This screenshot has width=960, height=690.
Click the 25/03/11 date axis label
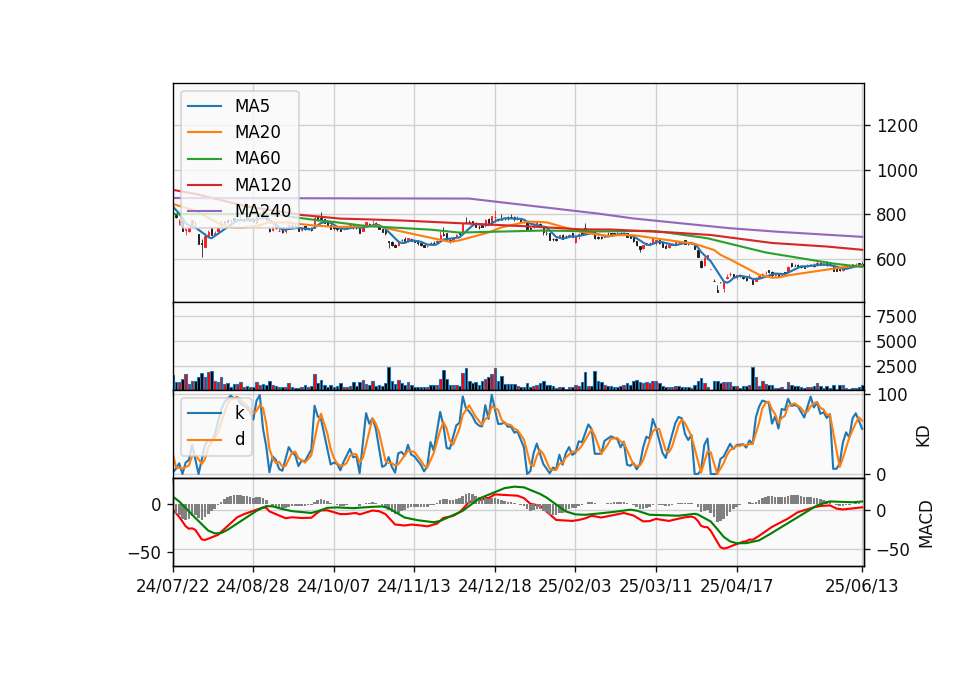656,586
